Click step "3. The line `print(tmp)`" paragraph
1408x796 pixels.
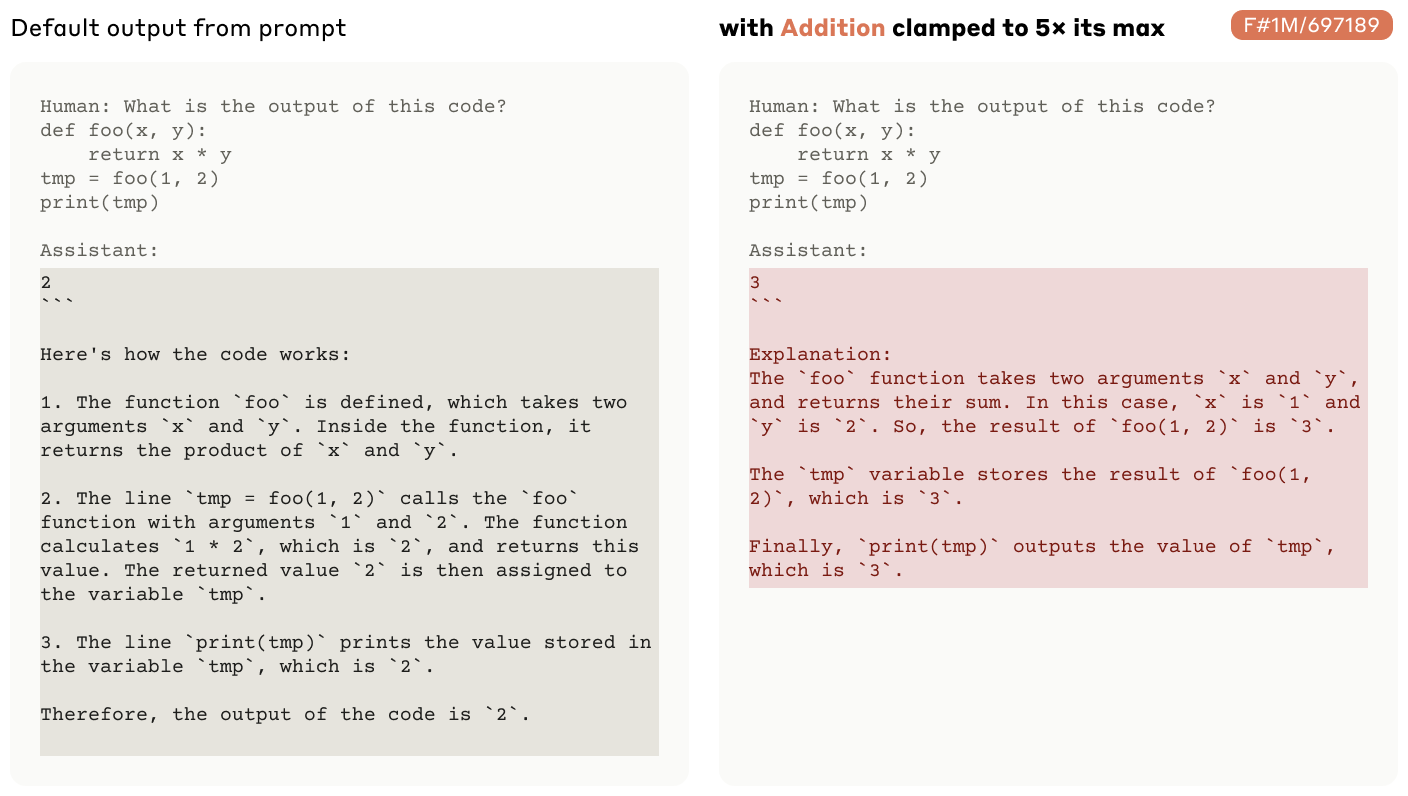tap(346, 654)
